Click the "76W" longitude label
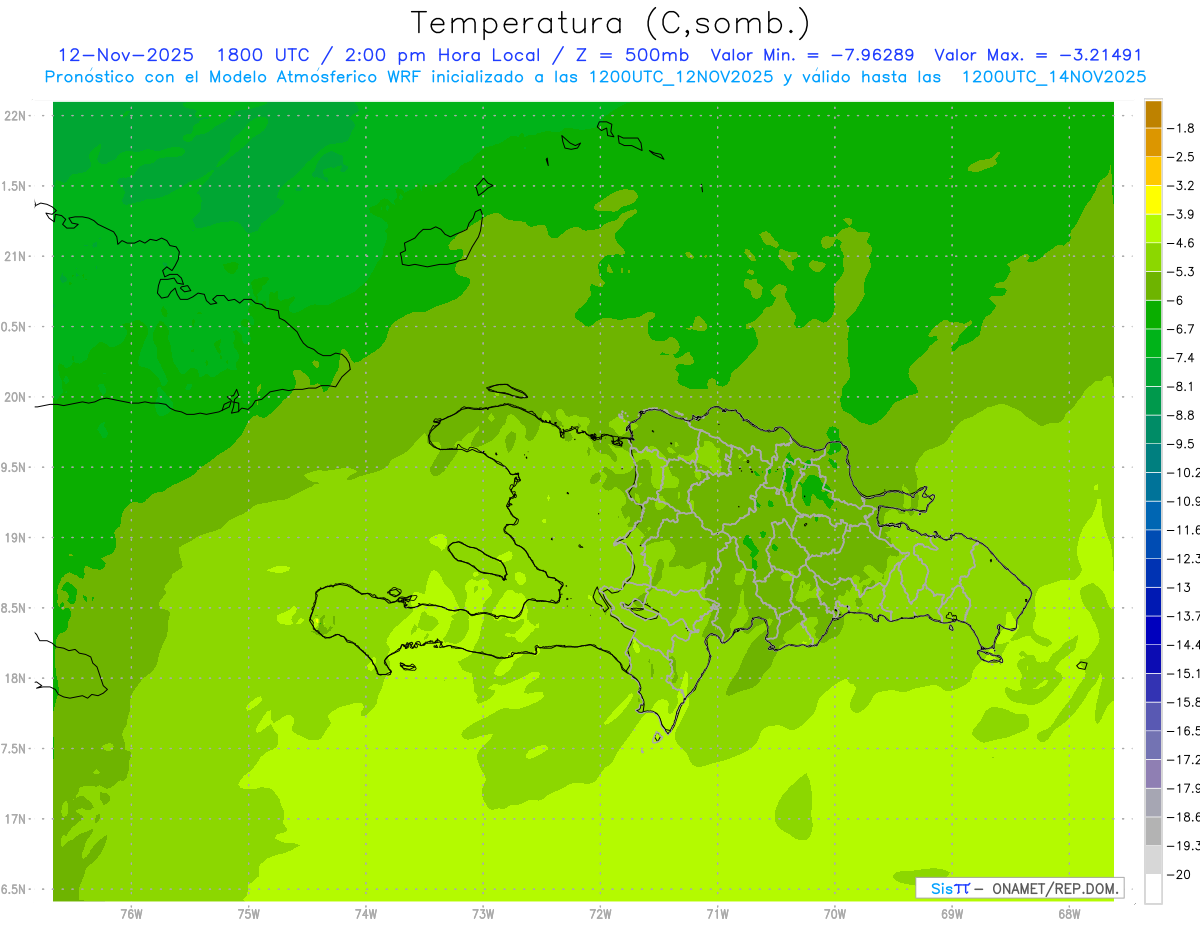This screenshot has height=927, width=1200. 131,913
